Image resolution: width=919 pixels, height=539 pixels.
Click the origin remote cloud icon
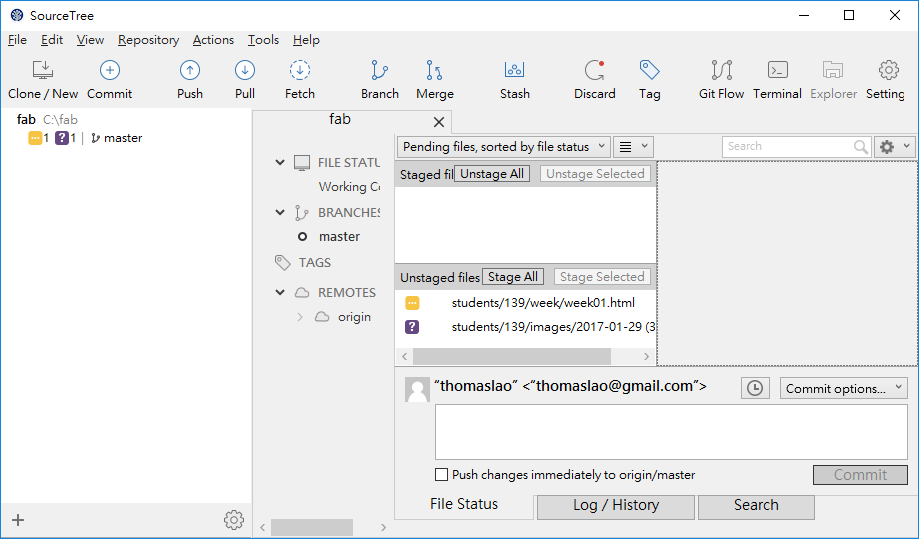pos(322,317)
